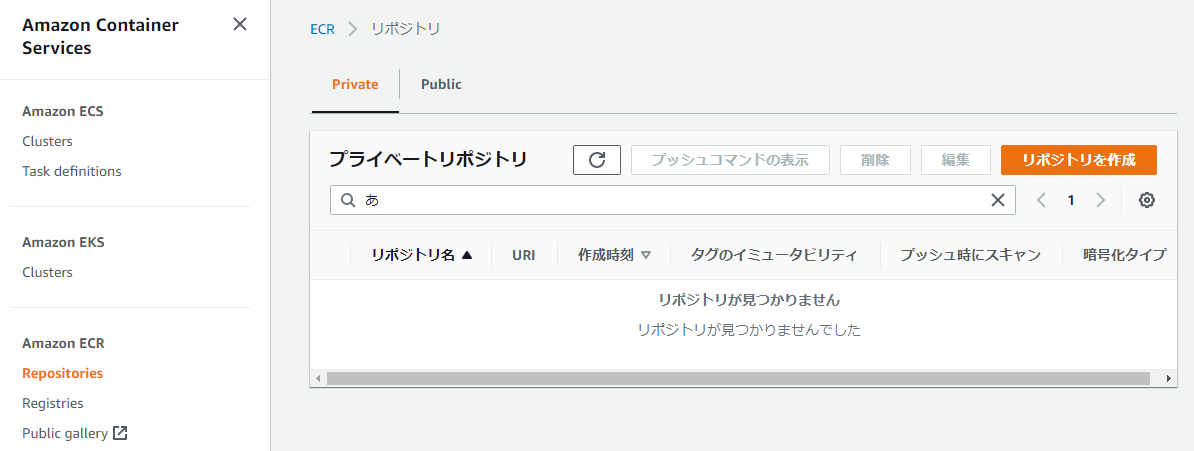The width and height of the screenshot is (1194, 451).
Task: Sort by 作成時刻 column arrow
Action: pyautogui.click(x=646, y=255)
